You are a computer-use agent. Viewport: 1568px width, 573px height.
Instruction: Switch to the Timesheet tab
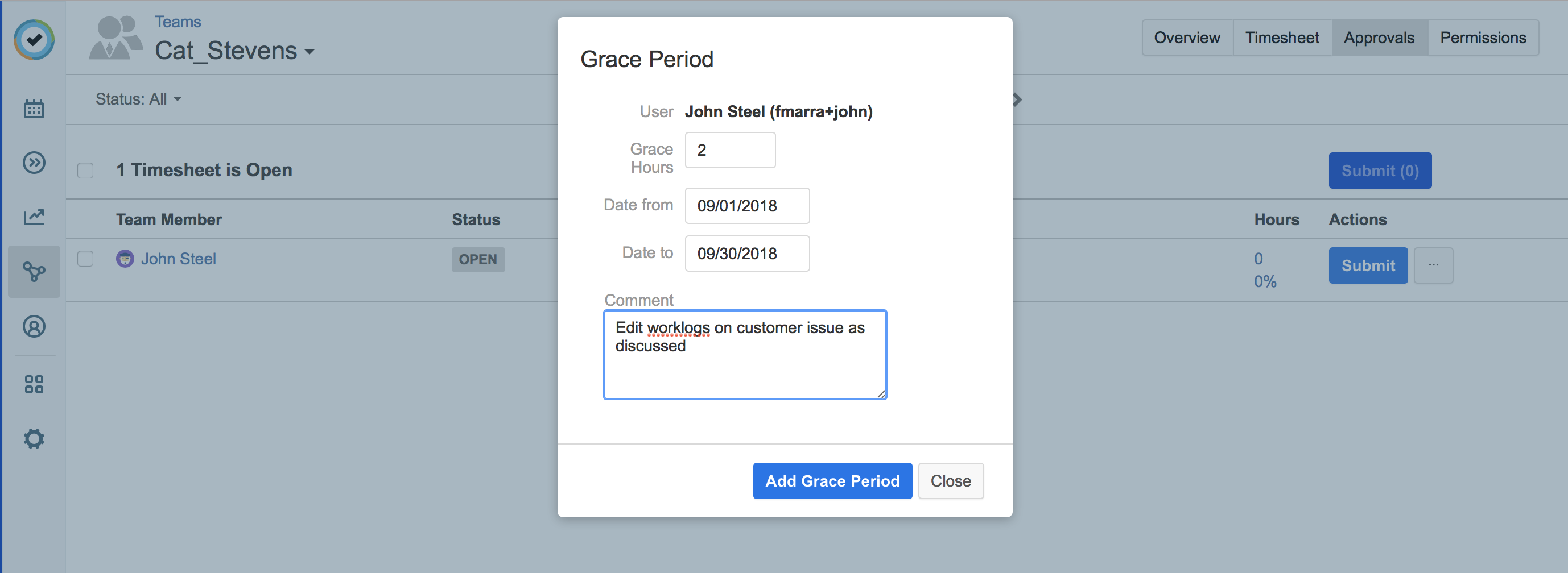pos(1282,37)
